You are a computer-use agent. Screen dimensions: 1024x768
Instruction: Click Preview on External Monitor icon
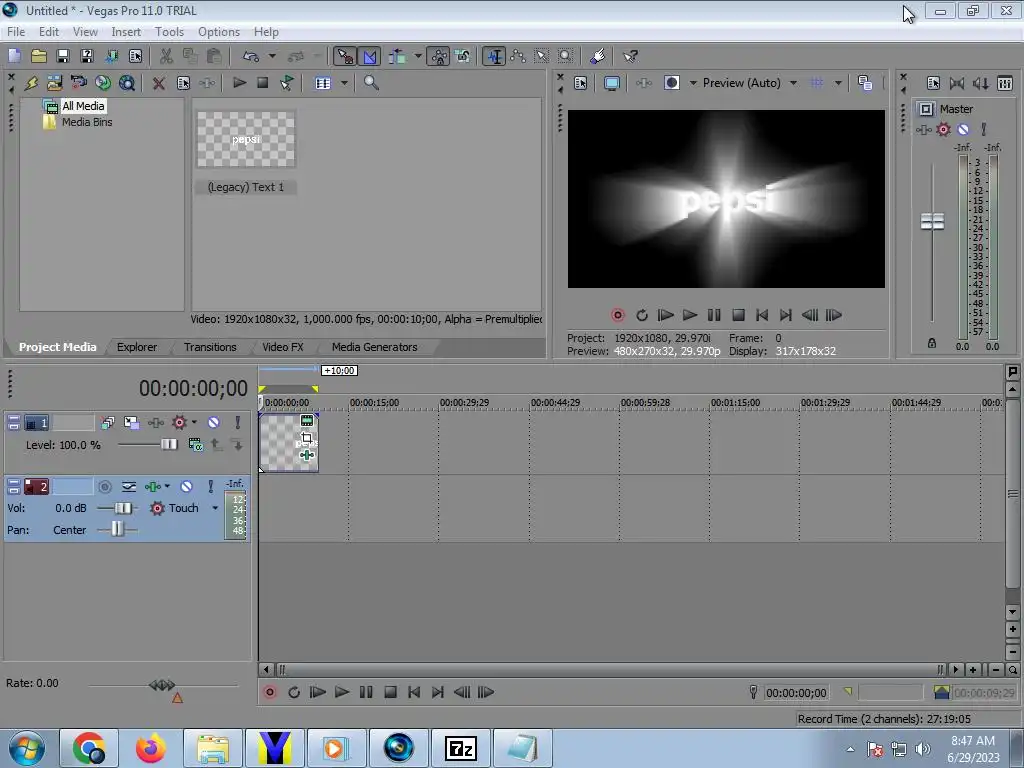612,83
